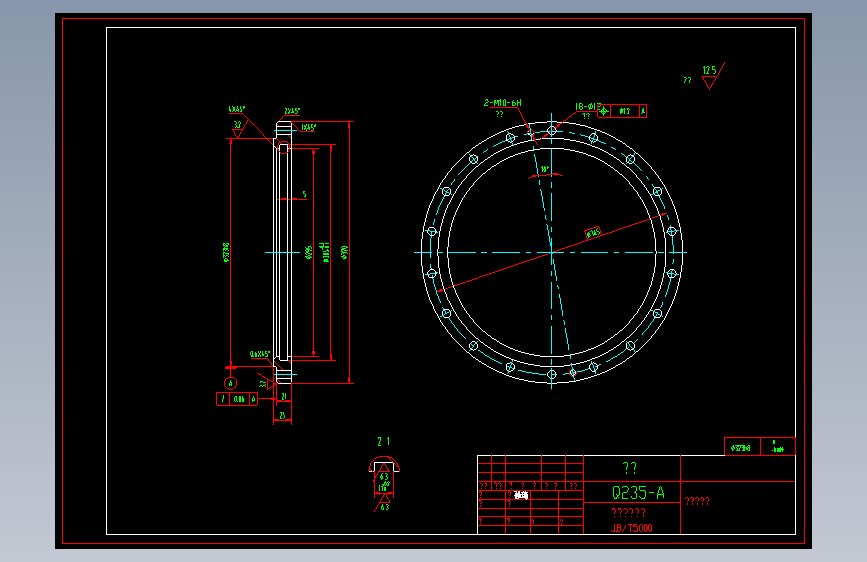Click the 10° angle dimension
This screenshot has height=562, width=867.
coord(545,169)
